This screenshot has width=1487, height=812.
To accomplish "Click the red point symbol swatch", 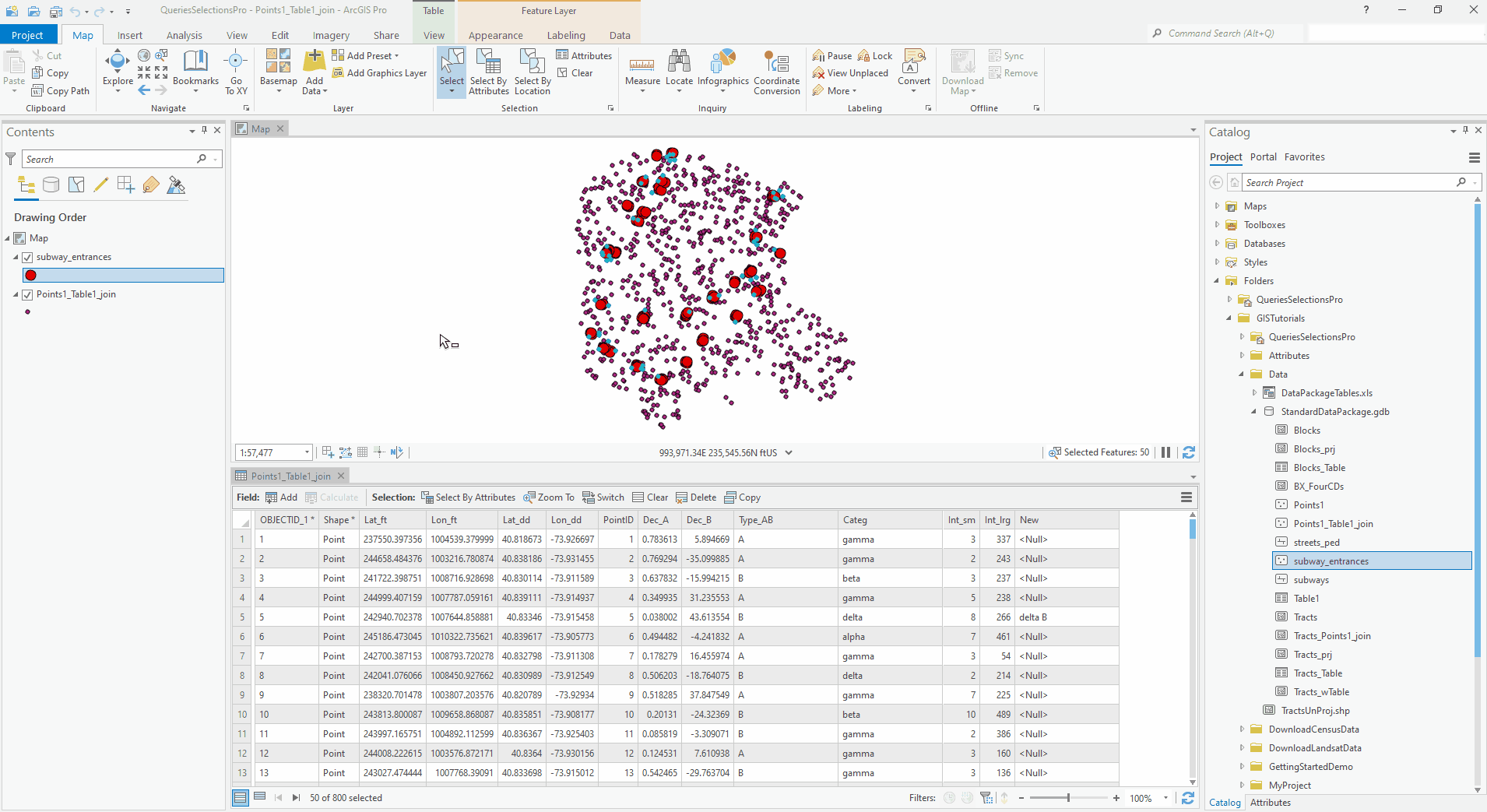I will (x=30, y=275).
